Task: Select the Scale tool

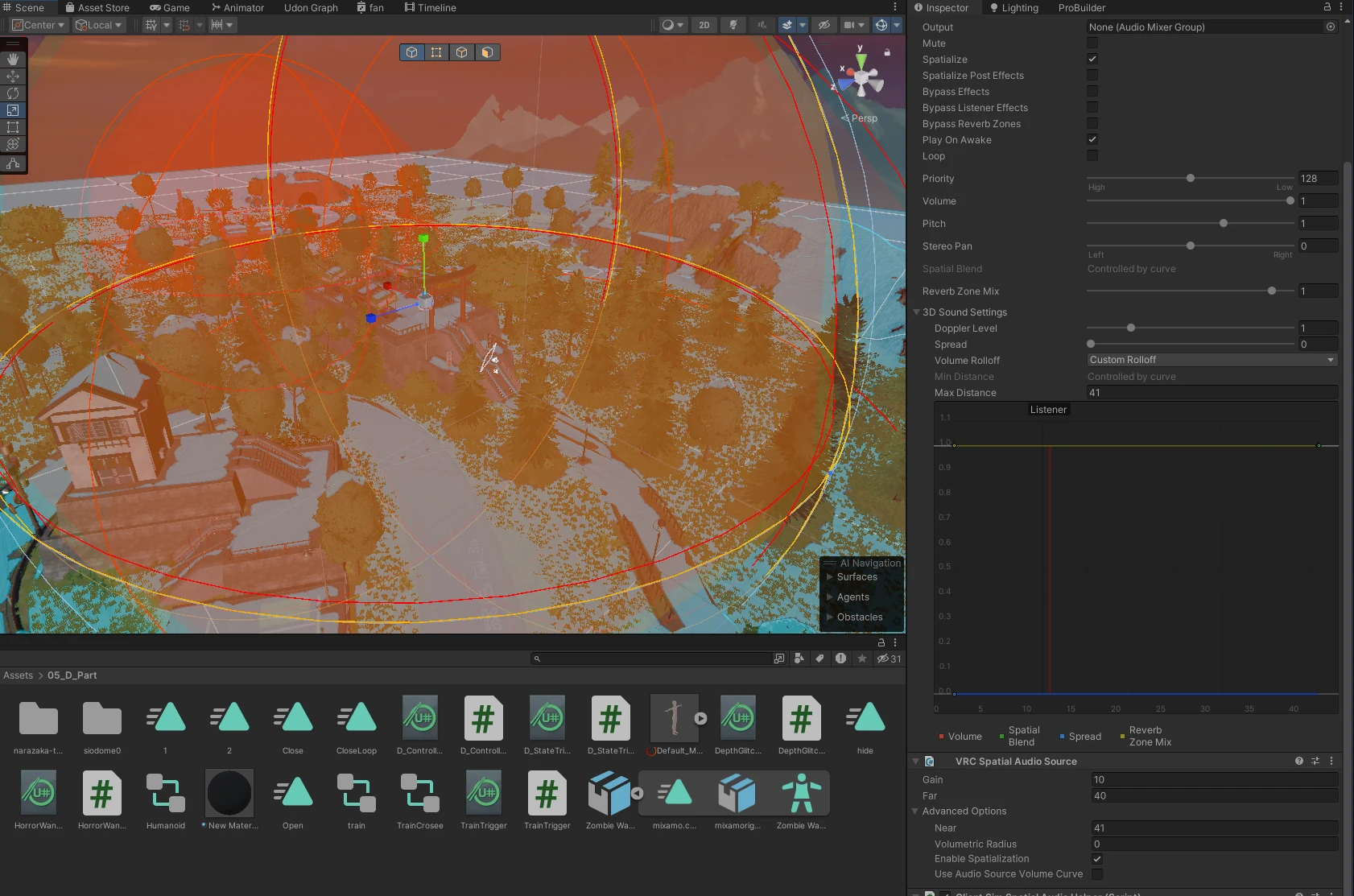Action: click(13, 110)
